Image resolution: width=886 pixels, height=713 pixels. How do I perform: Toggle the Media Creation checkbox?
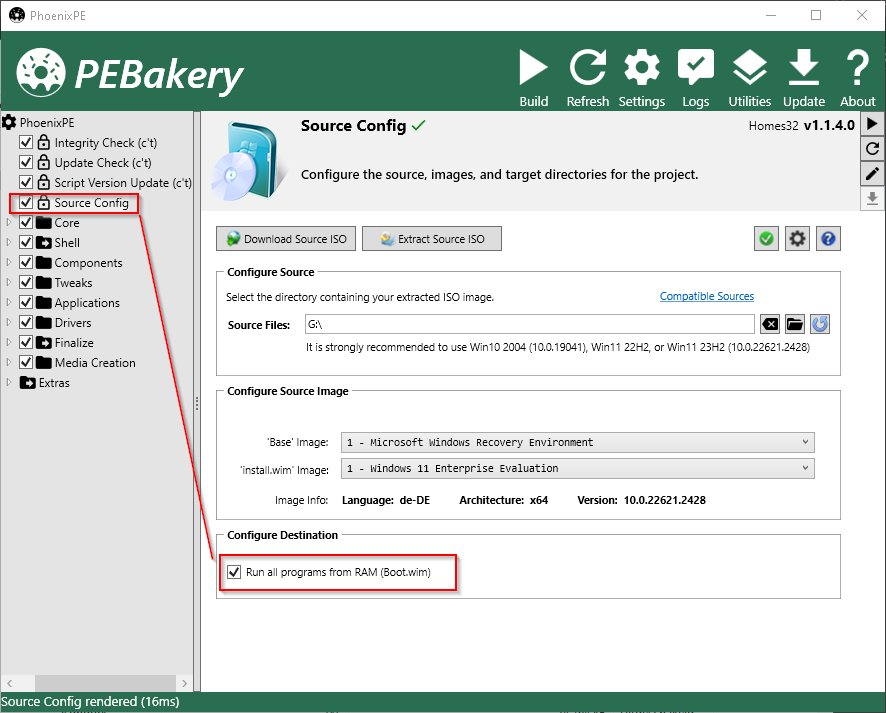point(26,363)
